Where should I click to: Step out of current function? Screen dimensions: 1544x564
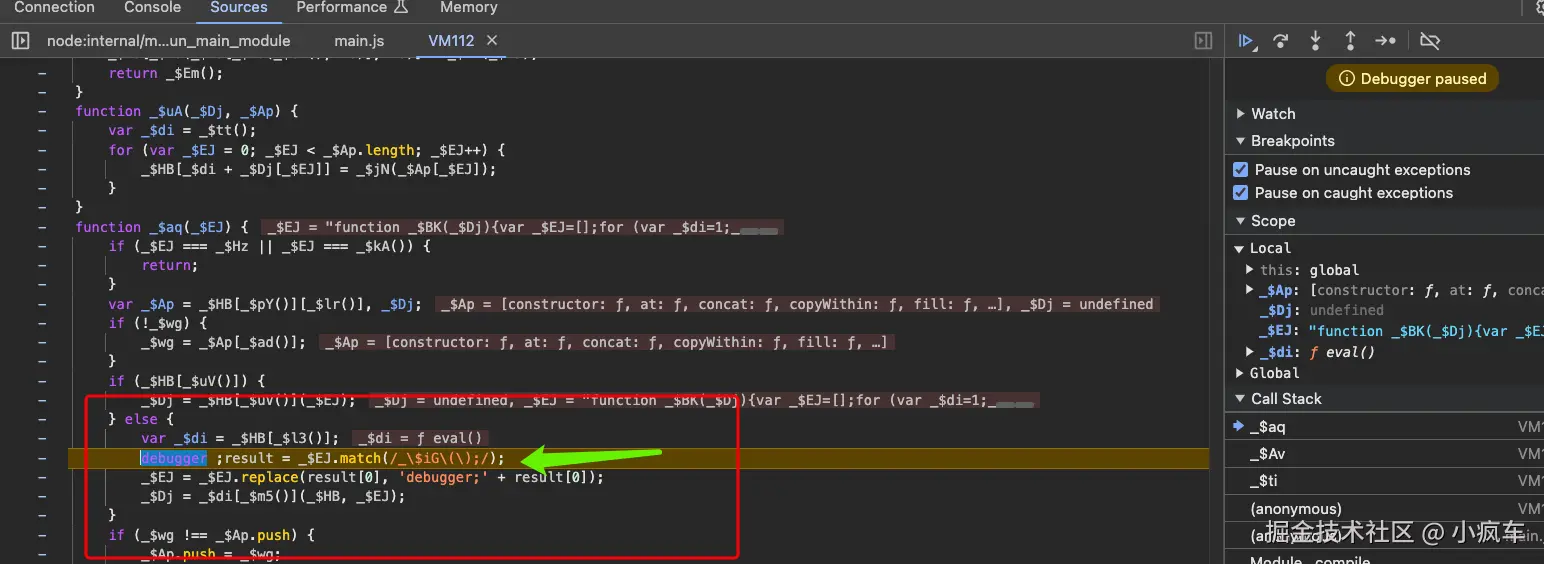tap(1350, 41)
